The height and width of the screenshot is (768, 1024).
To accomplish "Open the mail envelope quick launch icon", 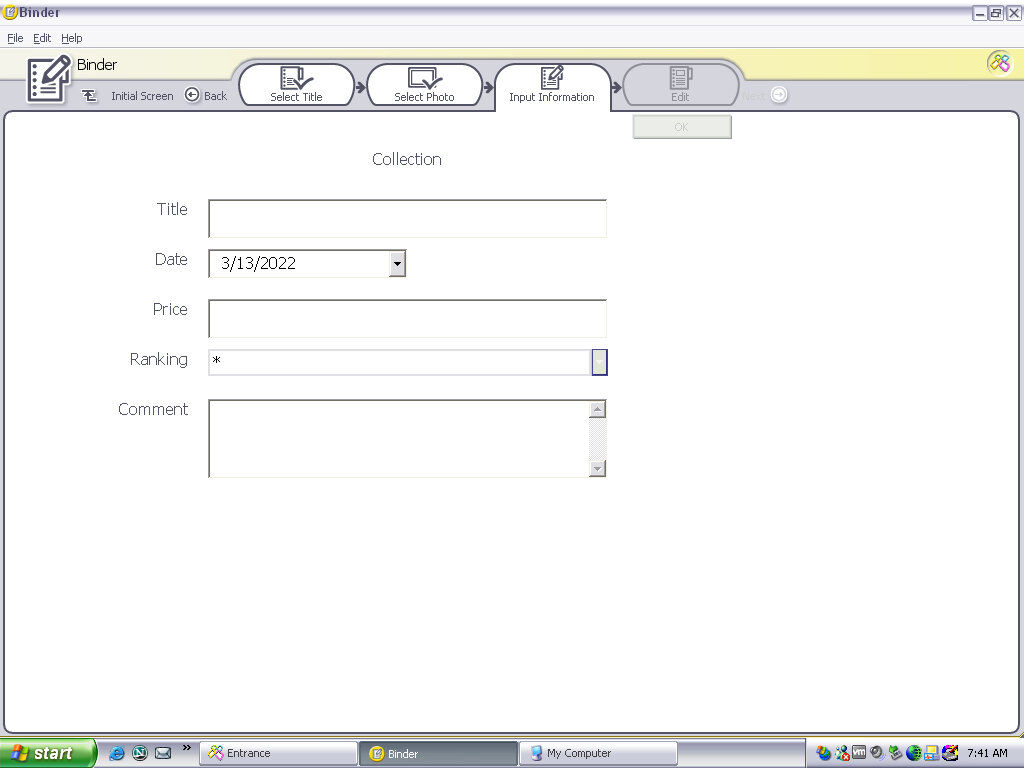I will pos(163,753).
